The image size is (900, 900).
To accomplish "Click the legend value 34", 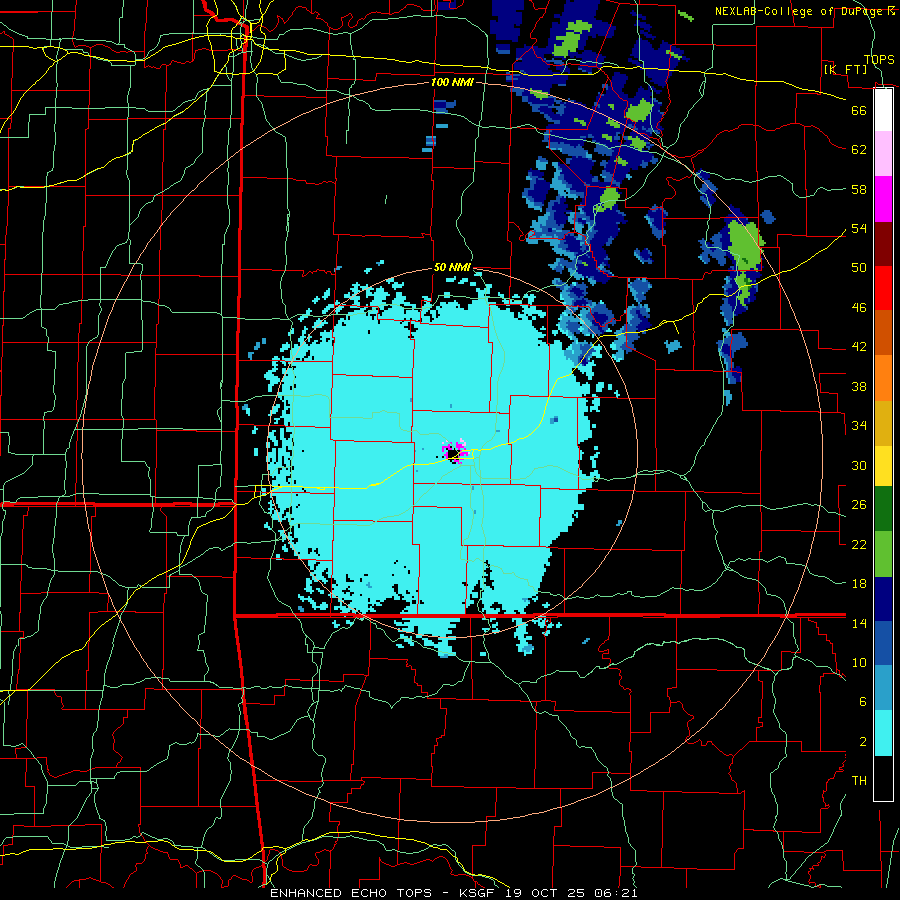I will click(859, 425).
